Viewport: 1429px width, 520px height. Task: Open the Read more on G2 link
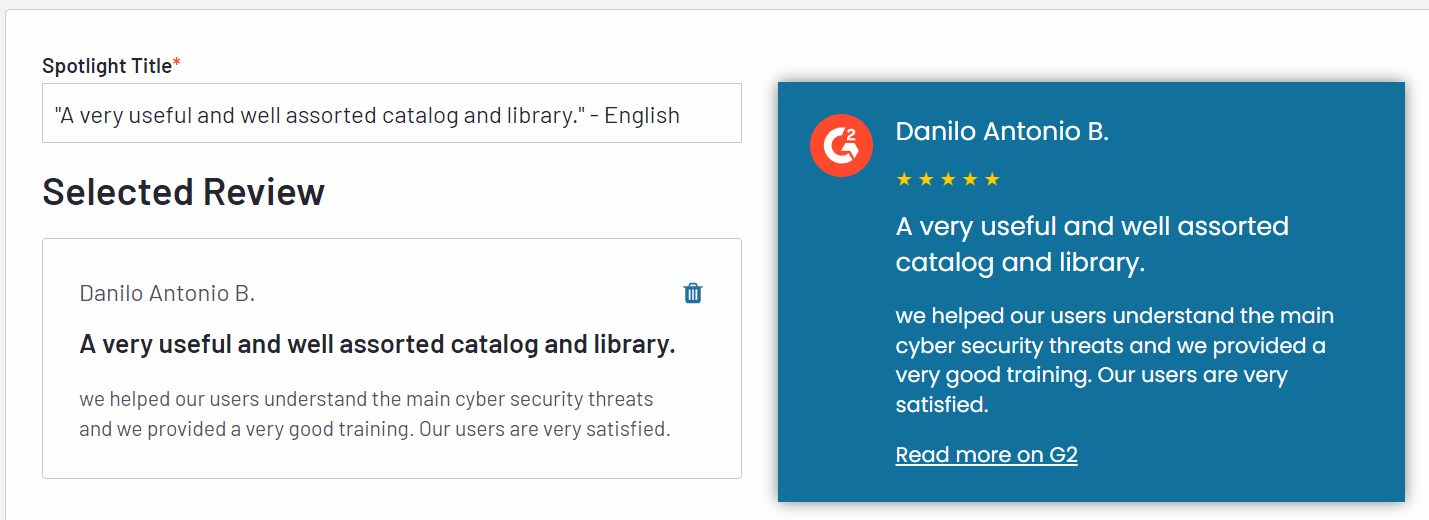tap(986, 455)
